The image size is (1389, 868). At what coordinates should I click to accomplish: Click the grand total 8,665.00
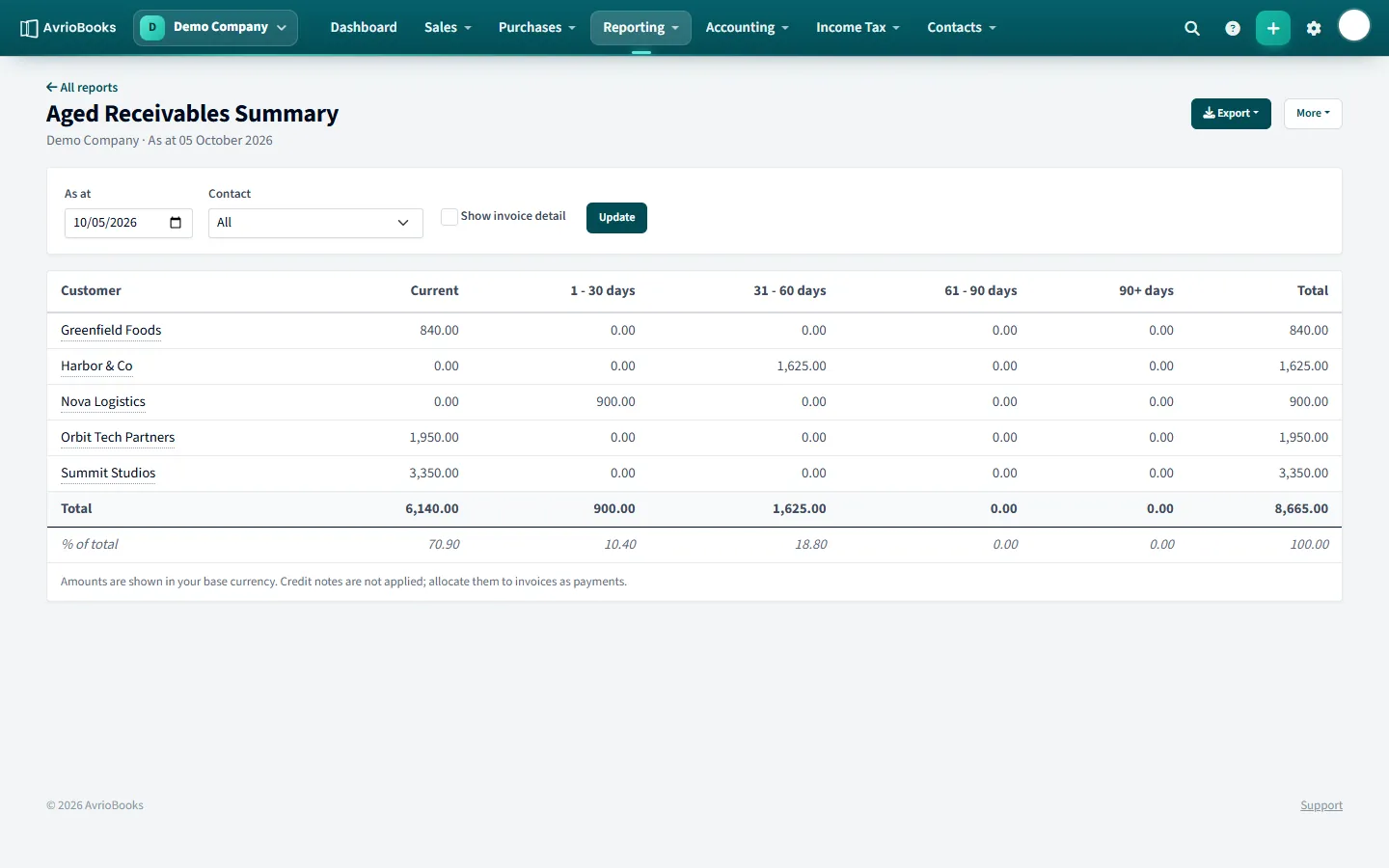(1301, 509)
